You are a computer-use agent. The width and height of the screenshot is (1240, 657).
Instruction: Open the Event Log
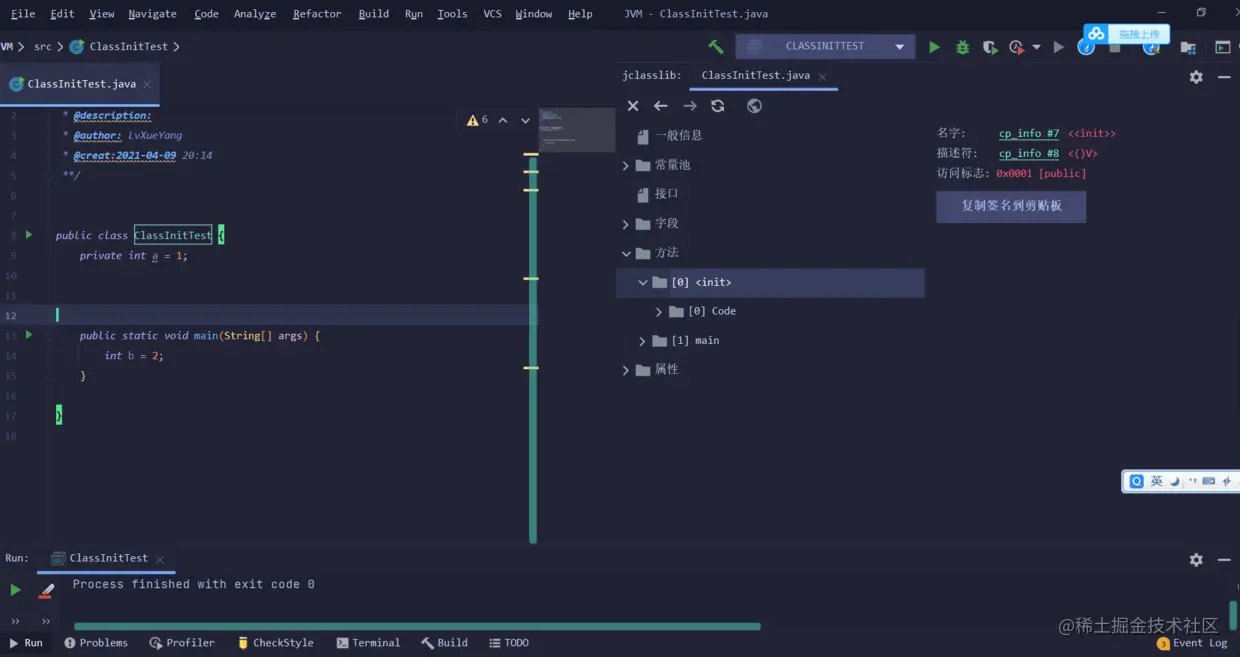point(1192,643)
